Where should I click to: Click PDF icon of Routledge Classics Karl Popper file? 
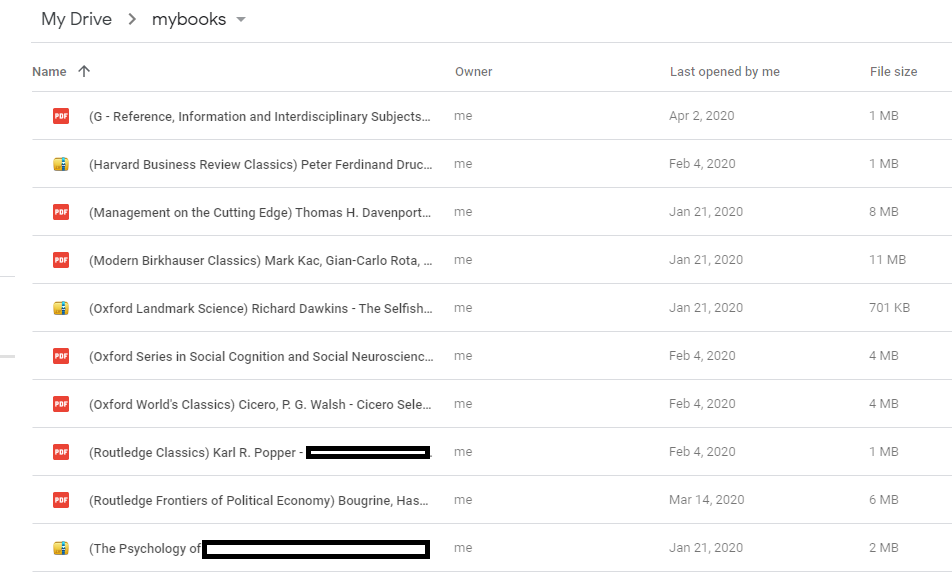coord(61,452)
